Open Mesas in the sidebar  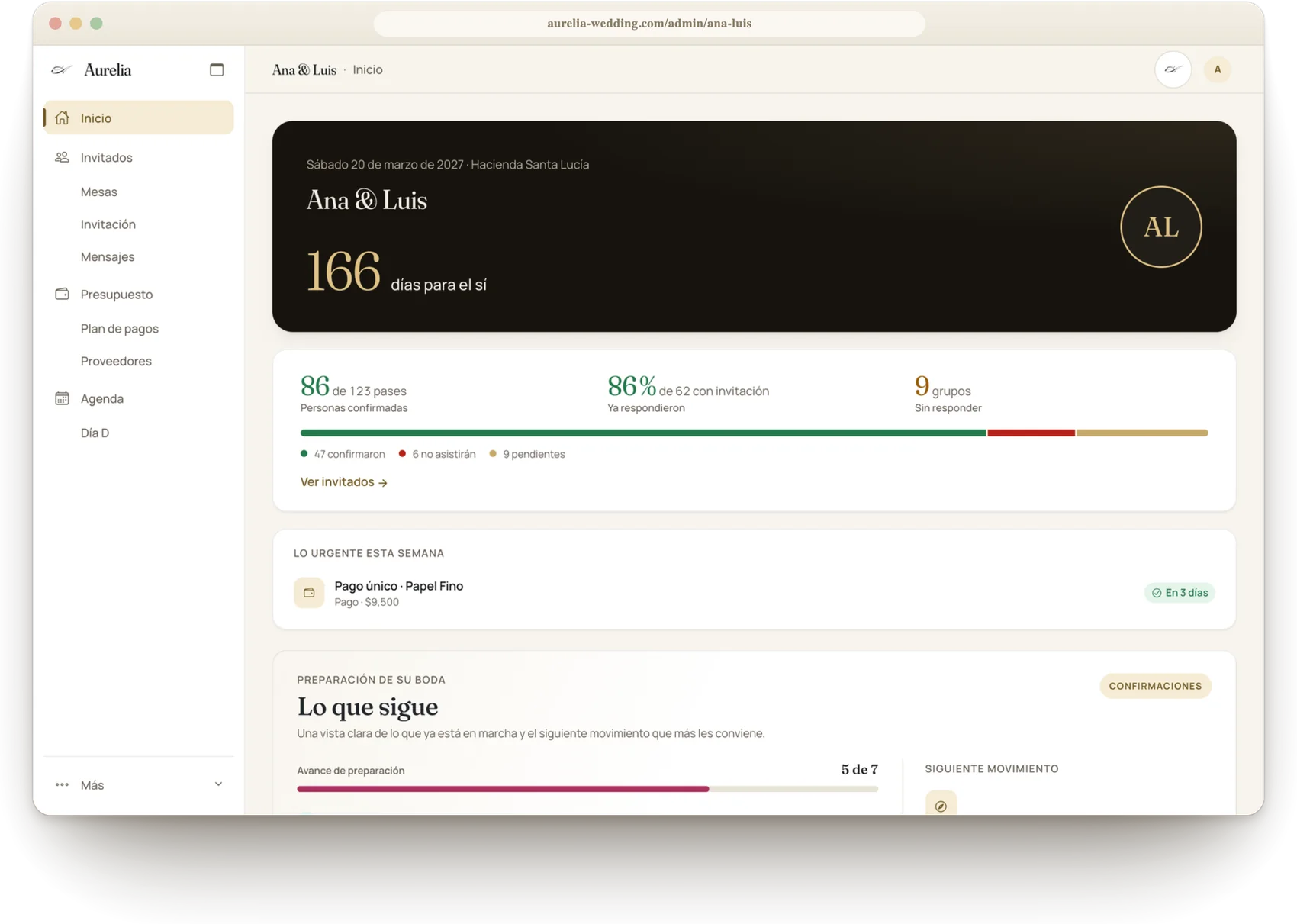pos(99,192)
